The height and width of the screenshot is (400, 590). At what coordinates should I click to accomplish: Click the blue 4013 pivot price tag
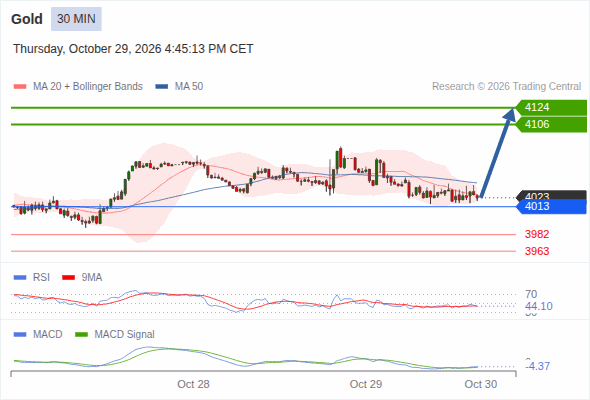pos(552,207)
